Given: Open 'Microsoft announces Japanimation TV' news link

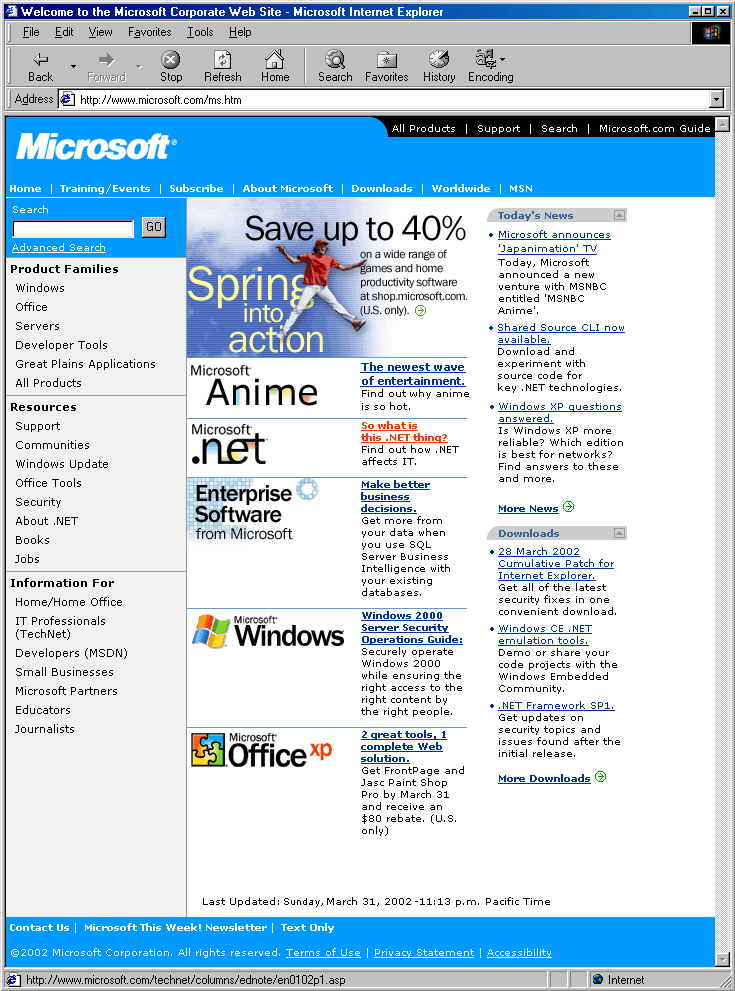Looking at the screenshot, I should coord(554,241).
